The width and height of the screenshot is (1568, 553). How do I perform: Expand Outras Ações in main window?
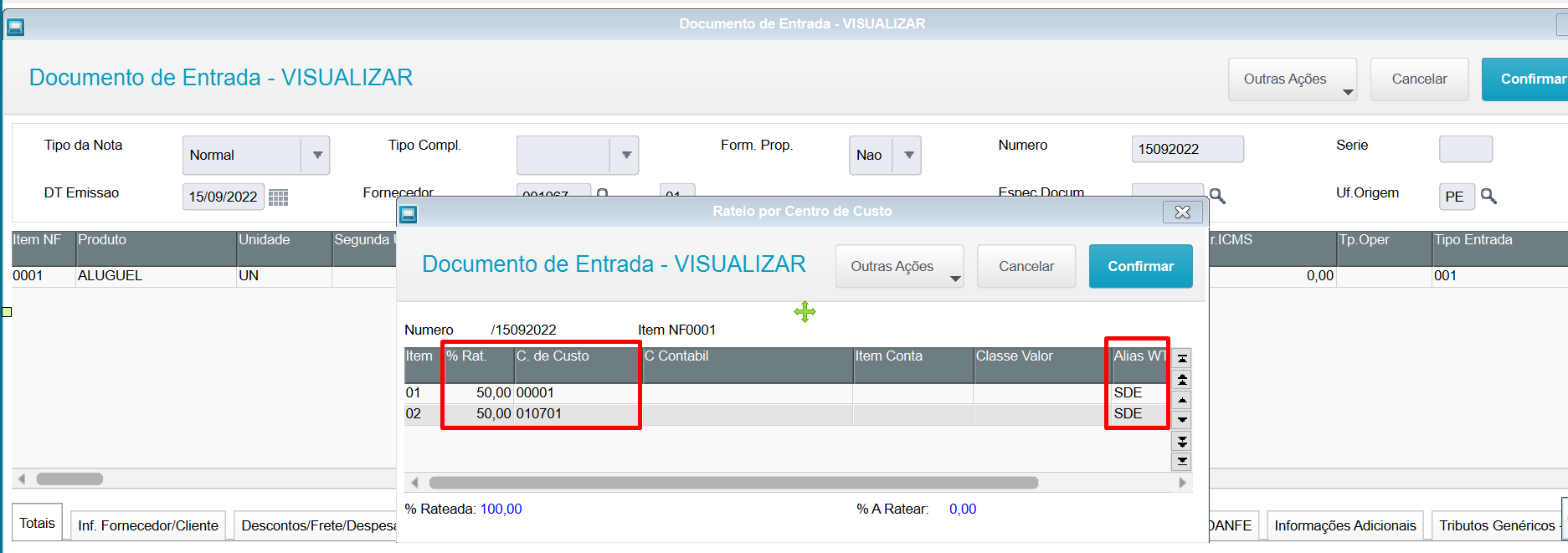click(1293, 79)
